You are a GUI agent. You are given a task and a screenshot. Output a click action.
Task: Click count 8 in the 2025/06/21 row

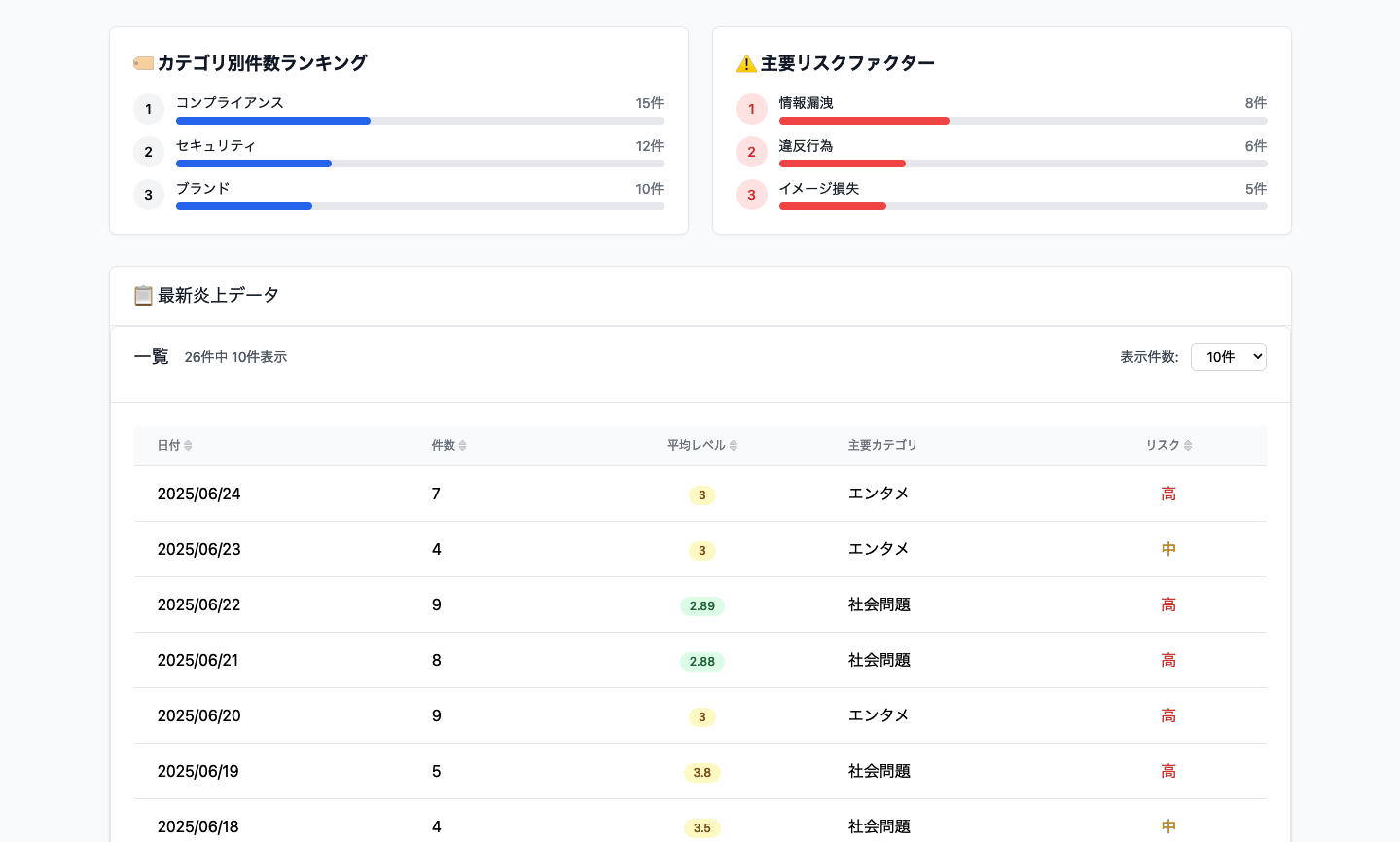[436, 660]
